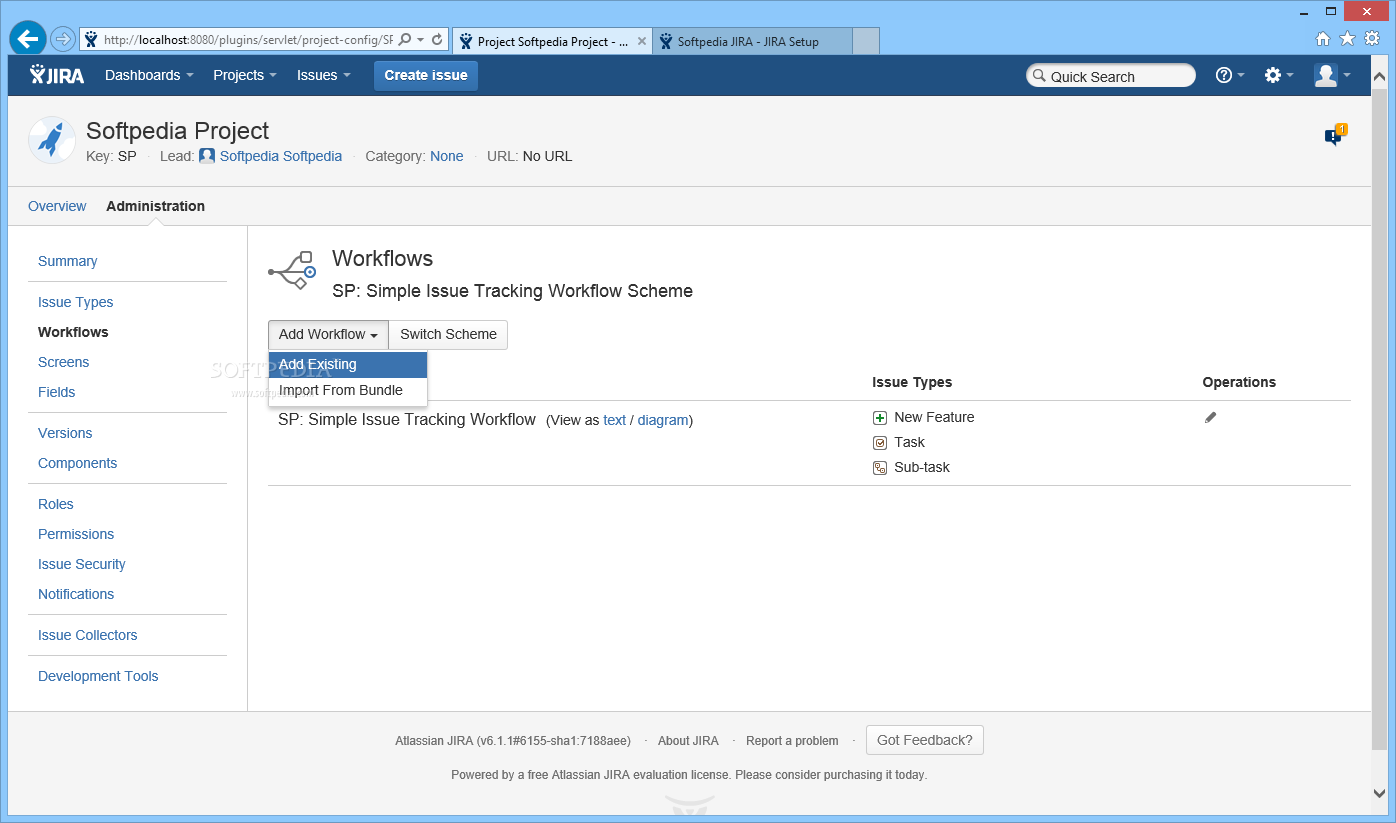Open the Dashboards dropdown menu

(149, 75)
